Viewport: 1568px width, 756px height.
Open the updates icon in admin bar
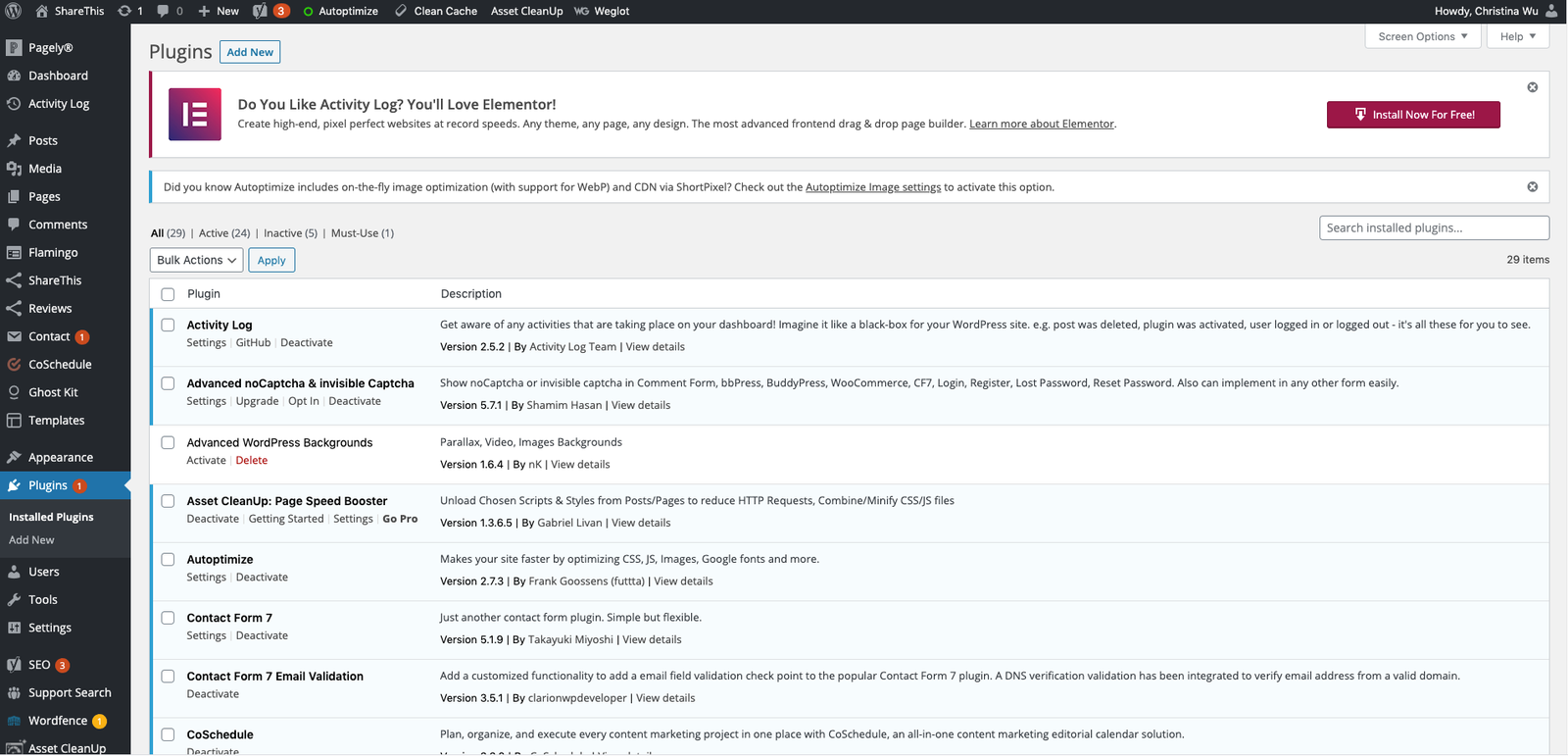pos(124,11)
